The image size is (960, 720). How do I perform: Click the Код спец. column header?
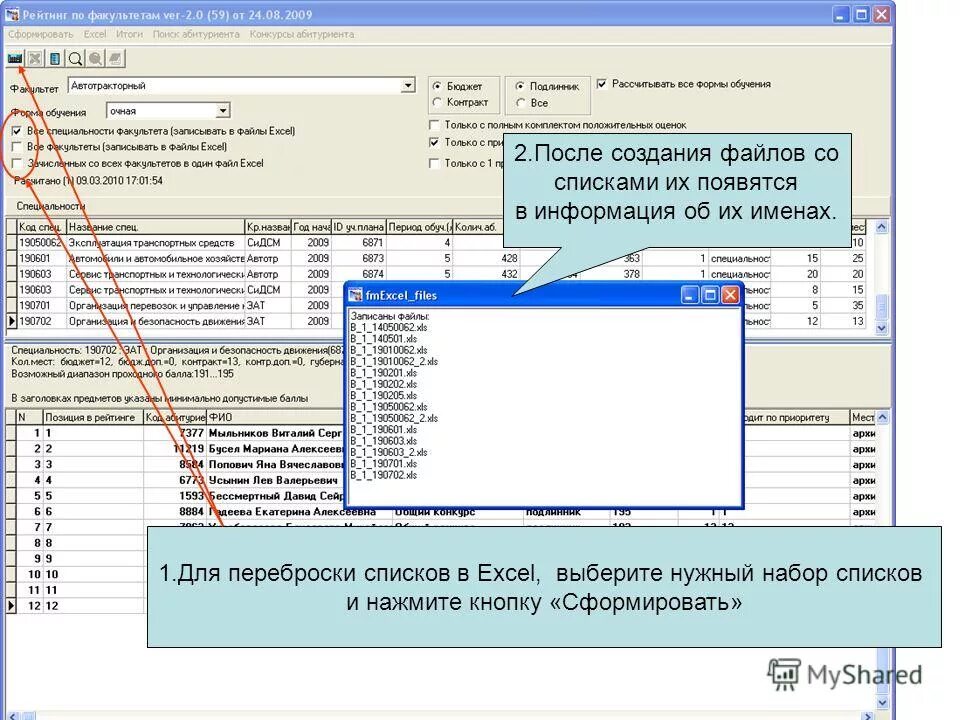click(42, 227)
